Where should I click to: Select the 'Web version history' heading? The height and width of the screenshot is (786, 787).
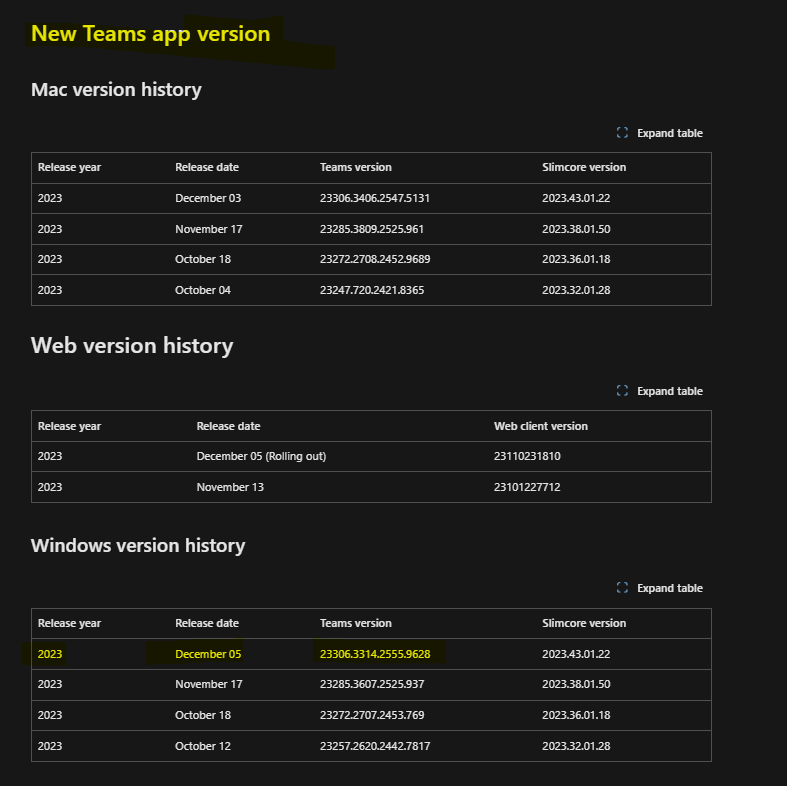(132, 346)
